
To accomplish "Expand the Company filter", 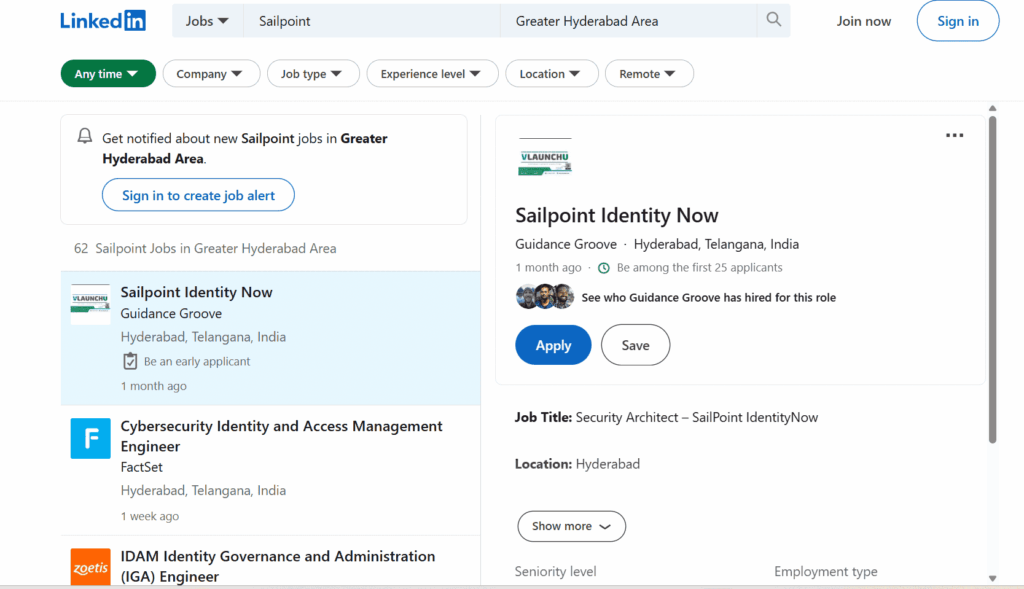I will [x=211, y=73].
